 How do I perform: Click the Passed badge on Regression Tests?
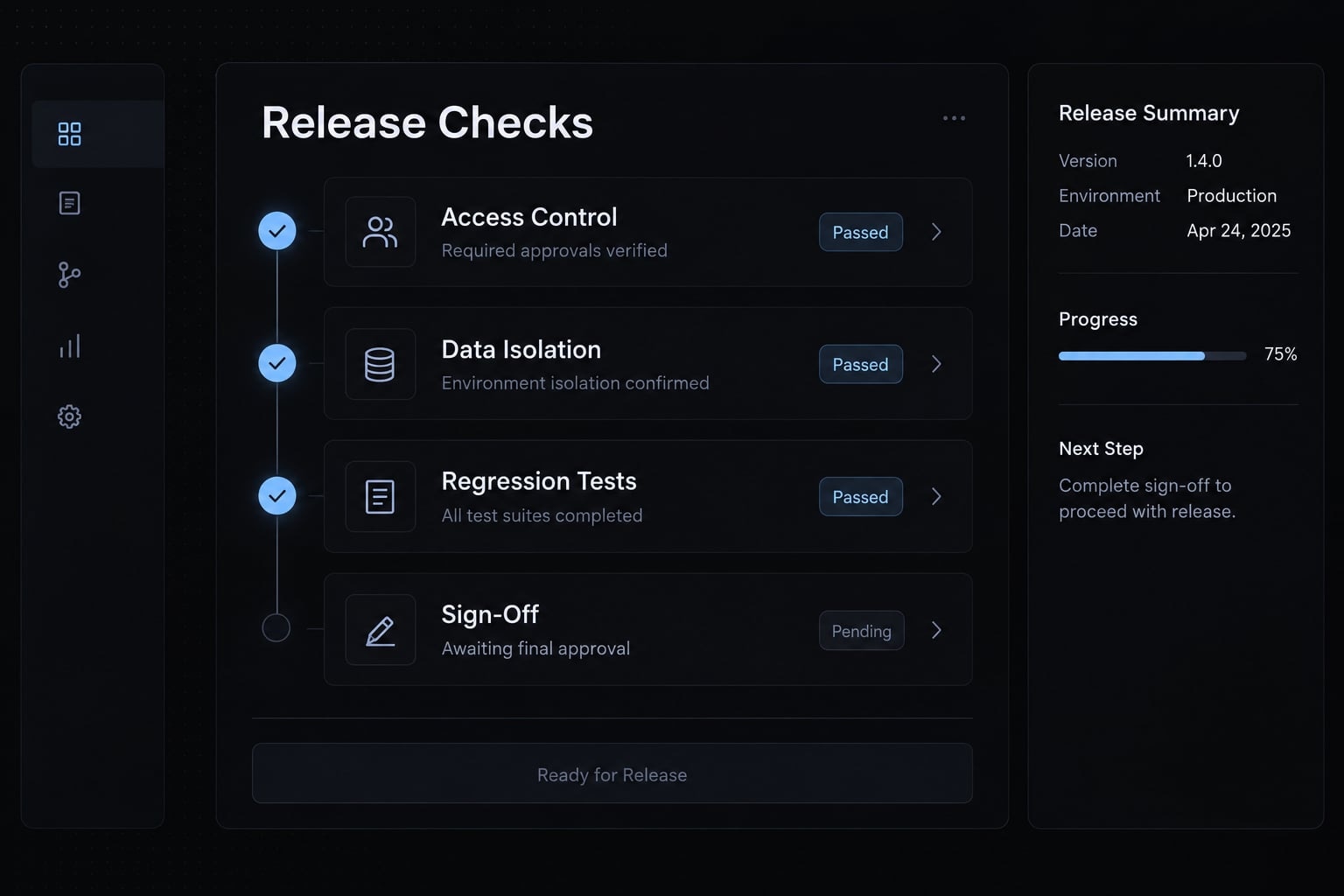[x=861, y=497]
